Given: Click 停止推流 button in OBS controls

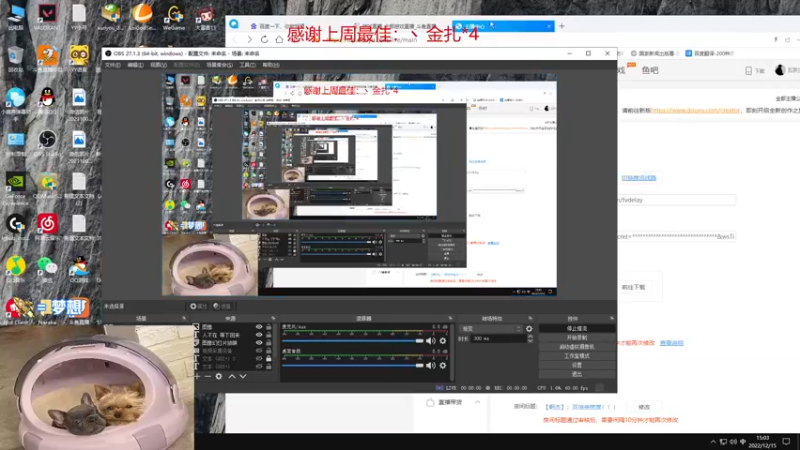Looking at the screenshot, I should click(577, 329).
